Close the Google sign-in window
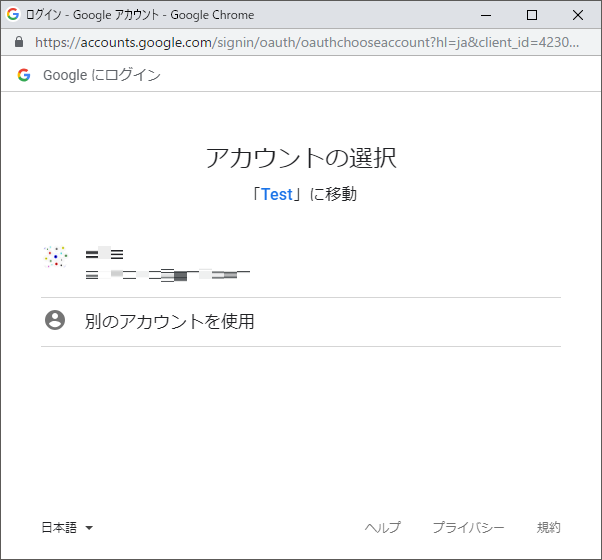This screenshot has height=560, width=602. [x=578, y=15]
